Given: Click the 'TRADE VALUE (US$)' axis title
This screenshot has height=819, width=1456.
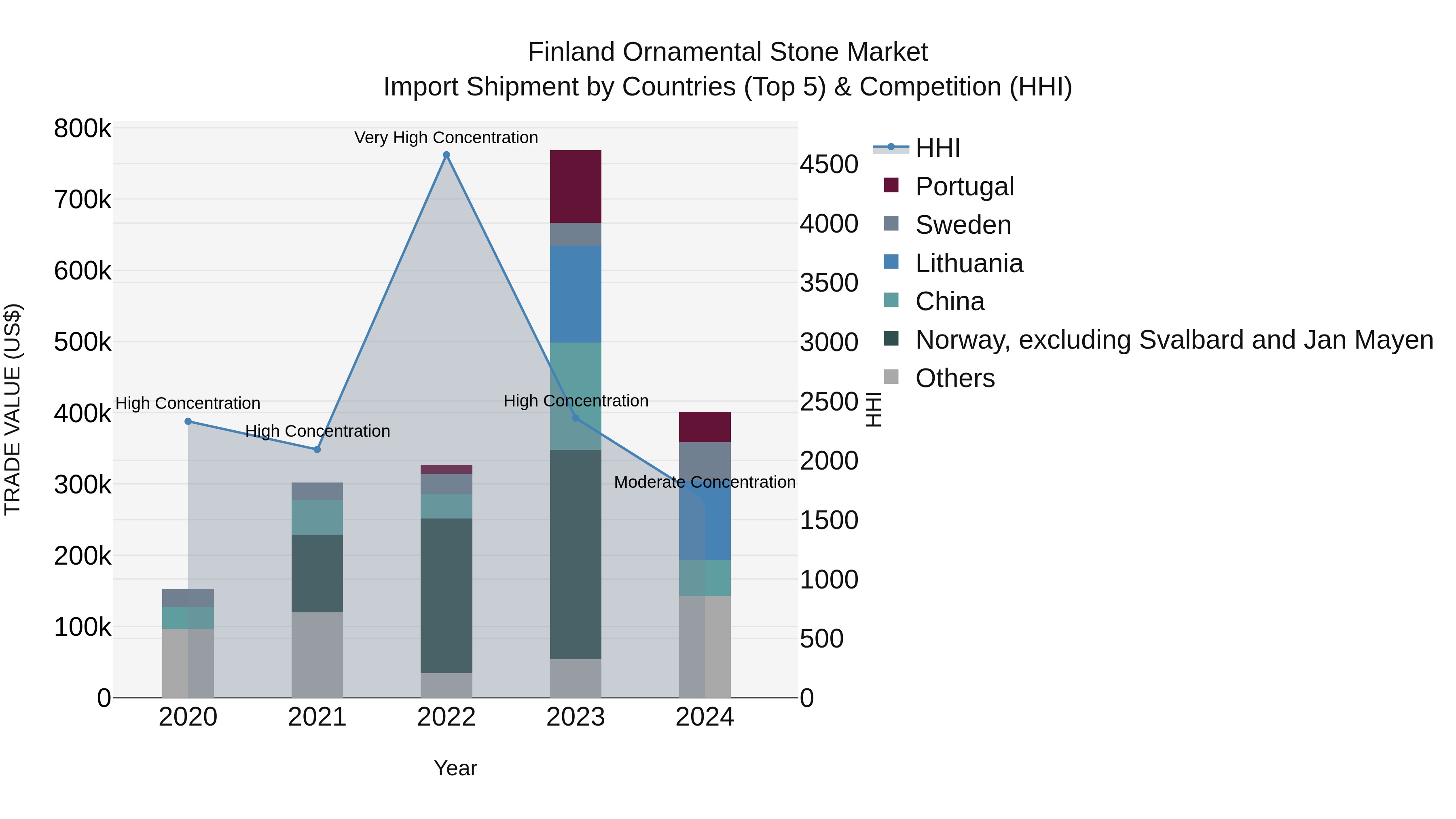Looking at the screenshot, I should (x=13, y=409).
